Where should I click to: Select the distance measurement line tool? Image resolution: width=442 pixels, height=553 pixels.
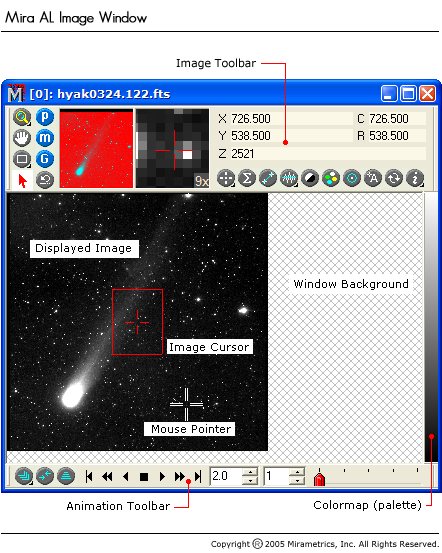pyautogui.click(x=268, y=178)
